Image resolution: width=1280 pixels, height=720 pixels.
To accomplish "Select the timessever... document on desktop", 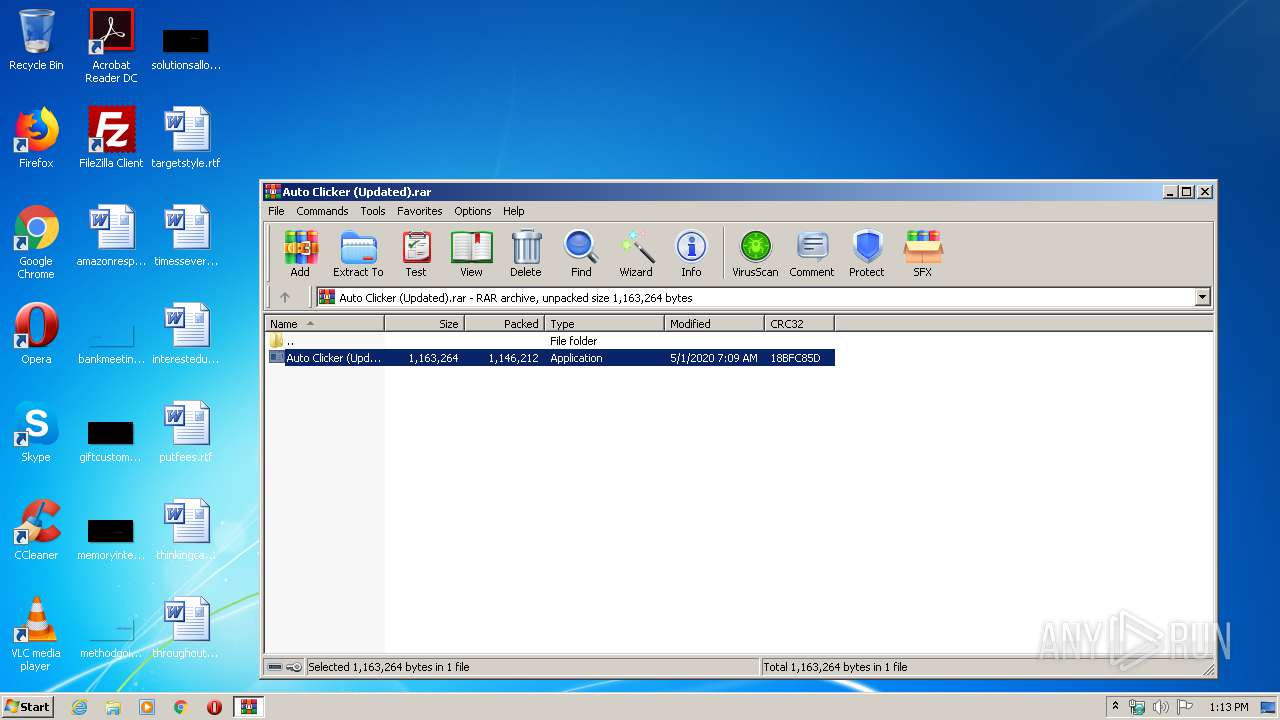I will [186, 236].
